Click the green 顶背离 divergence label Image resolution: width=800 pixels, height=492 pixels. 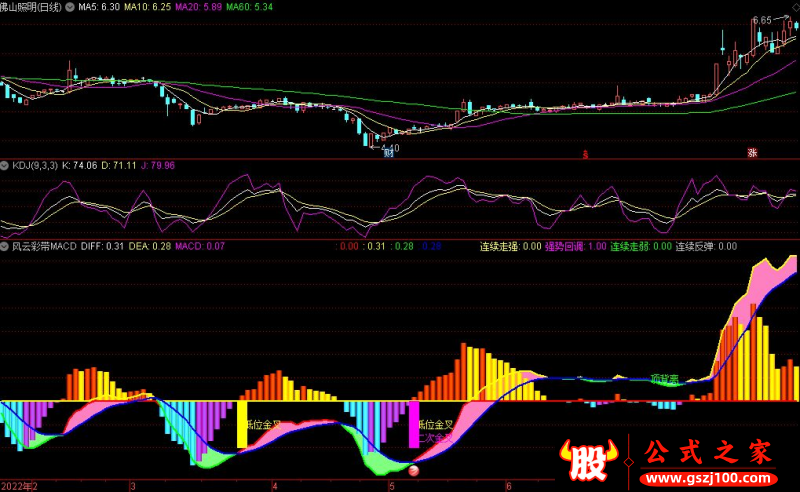point(665,379)
